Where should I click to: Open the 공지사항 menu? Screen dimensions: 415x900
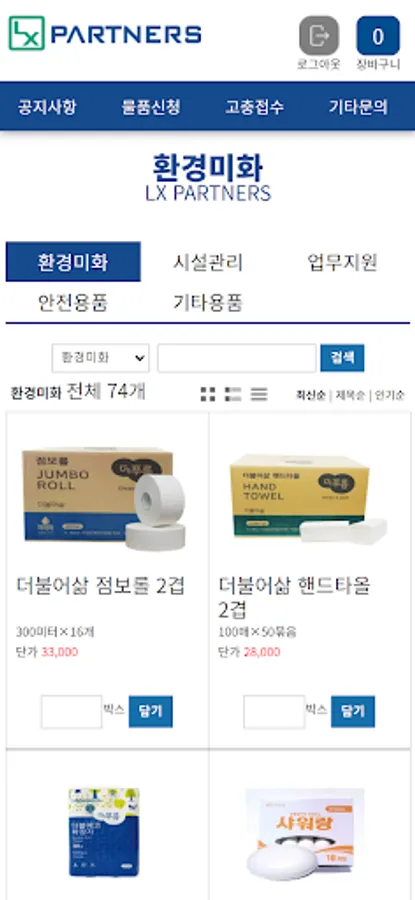(x=47, y=107)
